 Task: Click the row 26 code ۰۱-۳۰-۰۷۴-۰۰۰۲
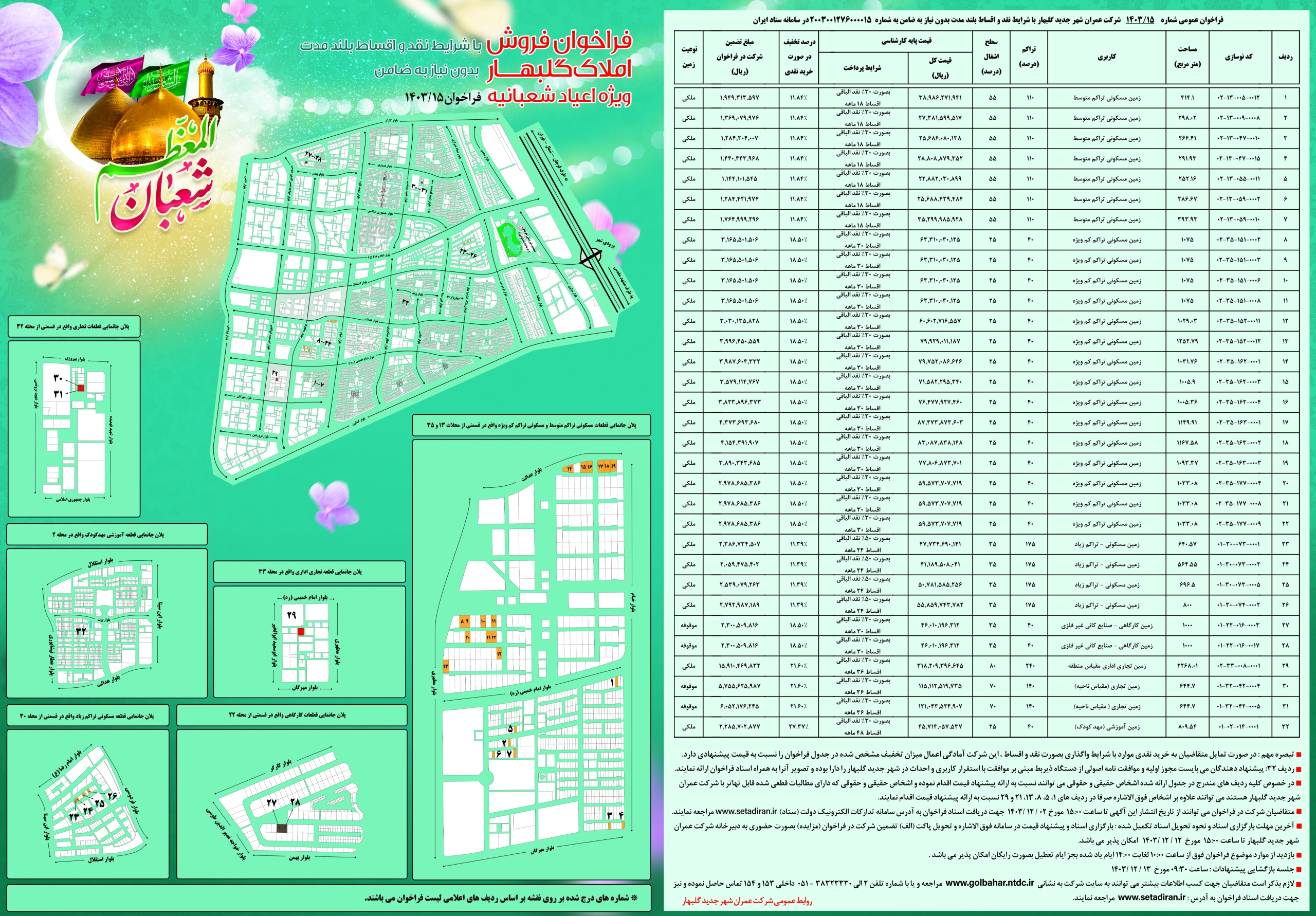coord(1238,604)
